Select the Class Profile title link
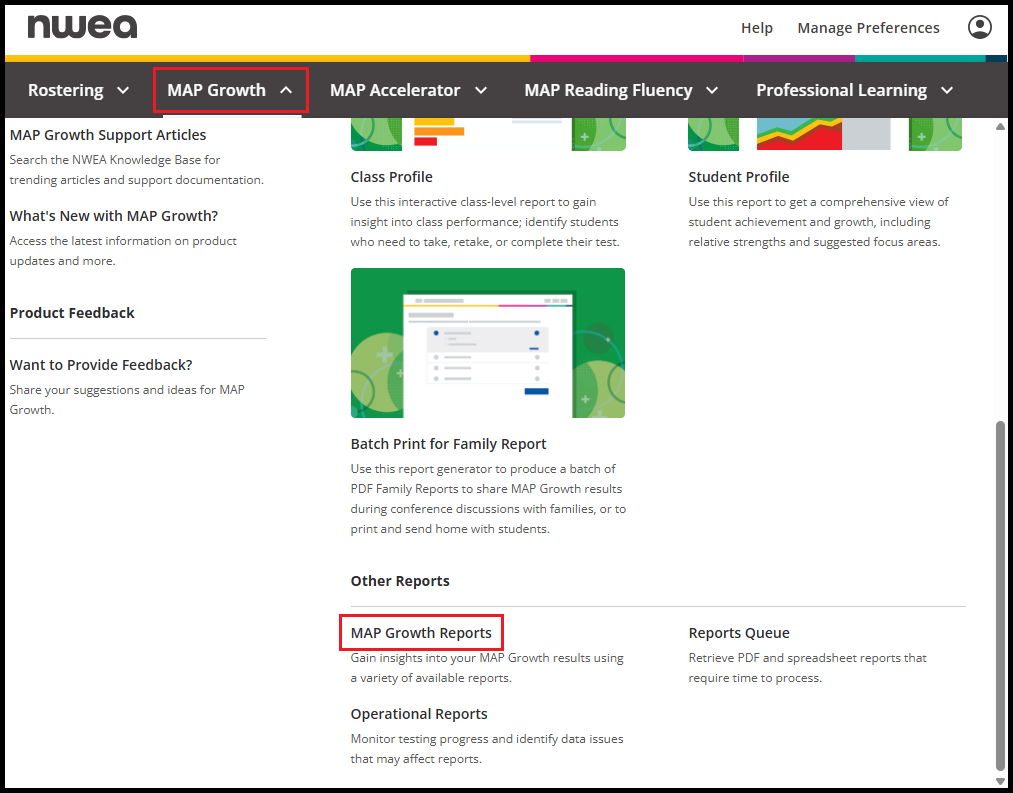Image resolution: width=1013 pixels, height=793 pixels. pyautogui.click(x=392, y=177)
